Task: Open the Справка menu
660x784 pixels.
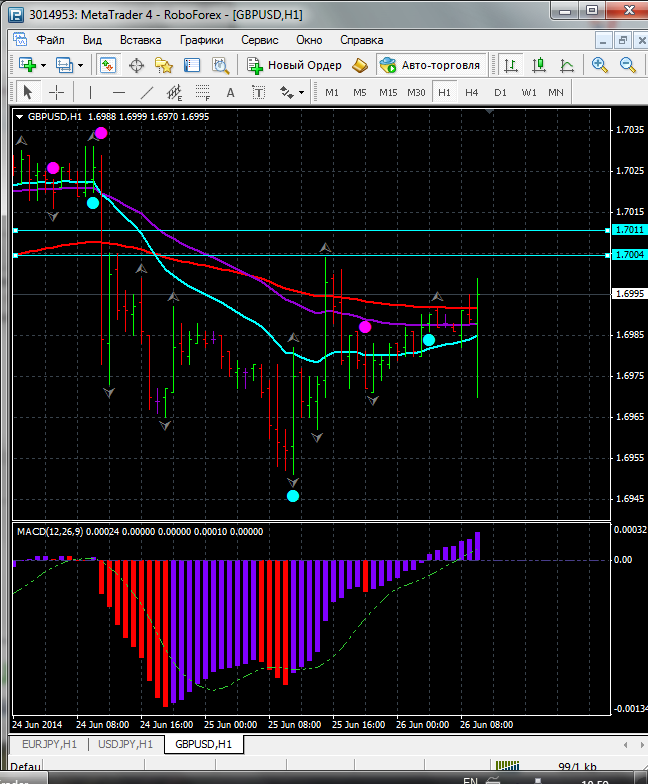Action: pos(362,40)
